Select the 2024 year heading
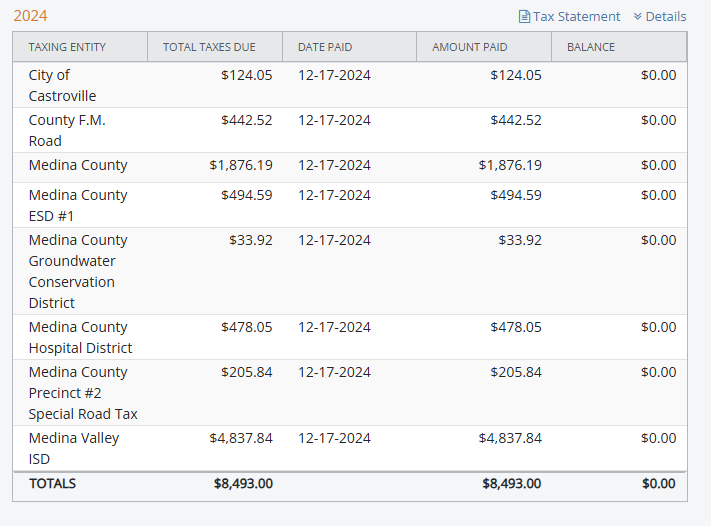 coord(30,16)
